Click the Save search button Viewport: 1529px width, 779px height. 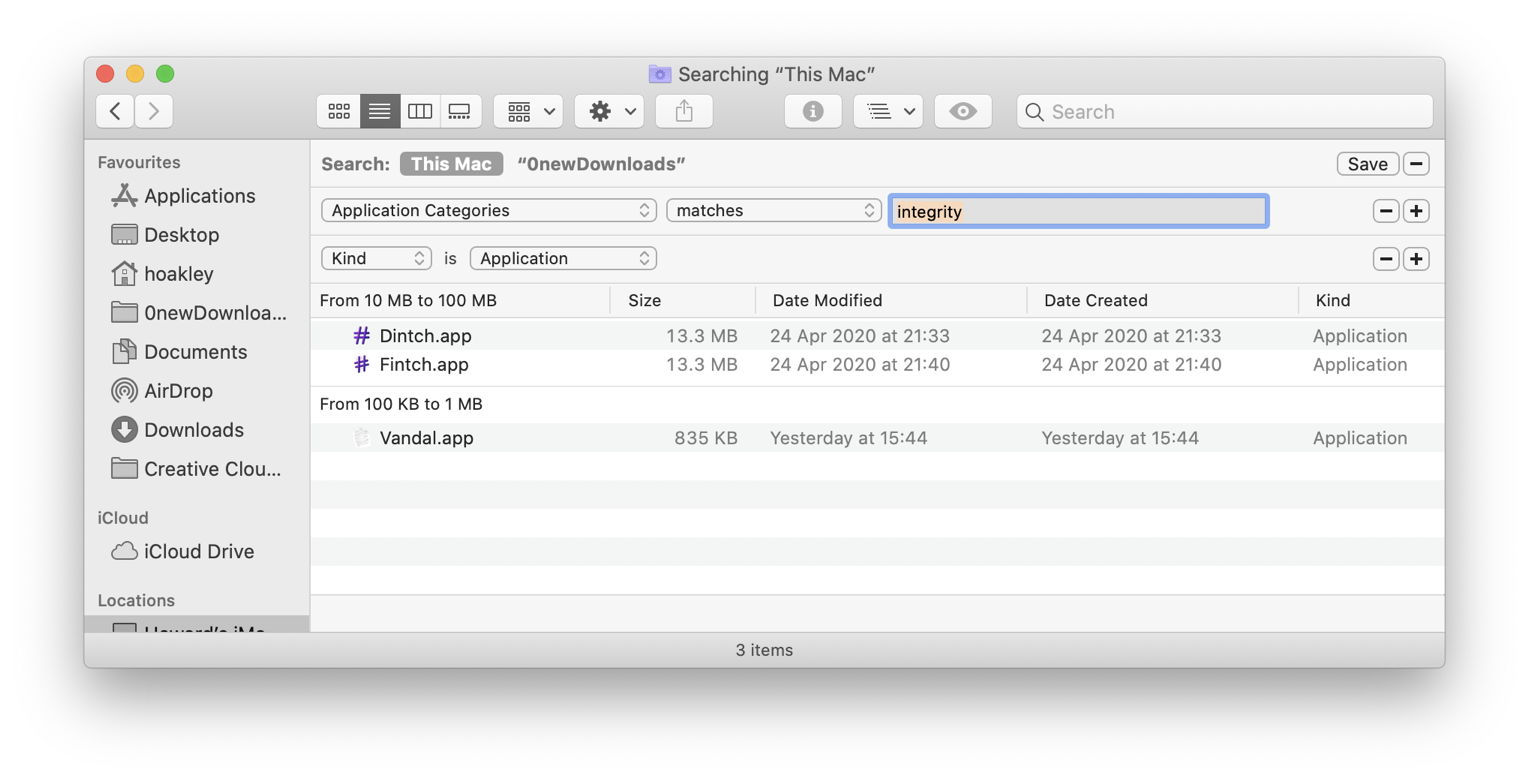click(1367, 163)
